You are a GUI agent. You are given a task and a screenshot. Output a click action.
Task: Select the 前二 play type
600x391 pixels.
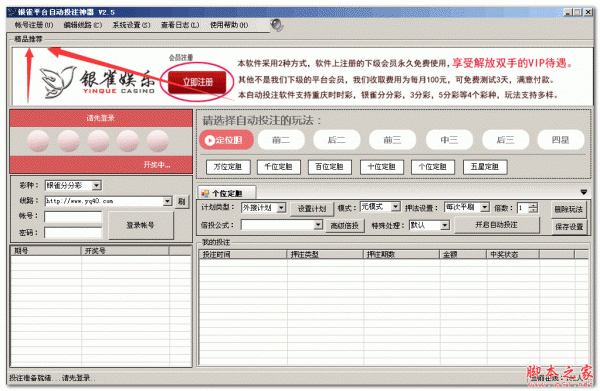click(281, 140)
